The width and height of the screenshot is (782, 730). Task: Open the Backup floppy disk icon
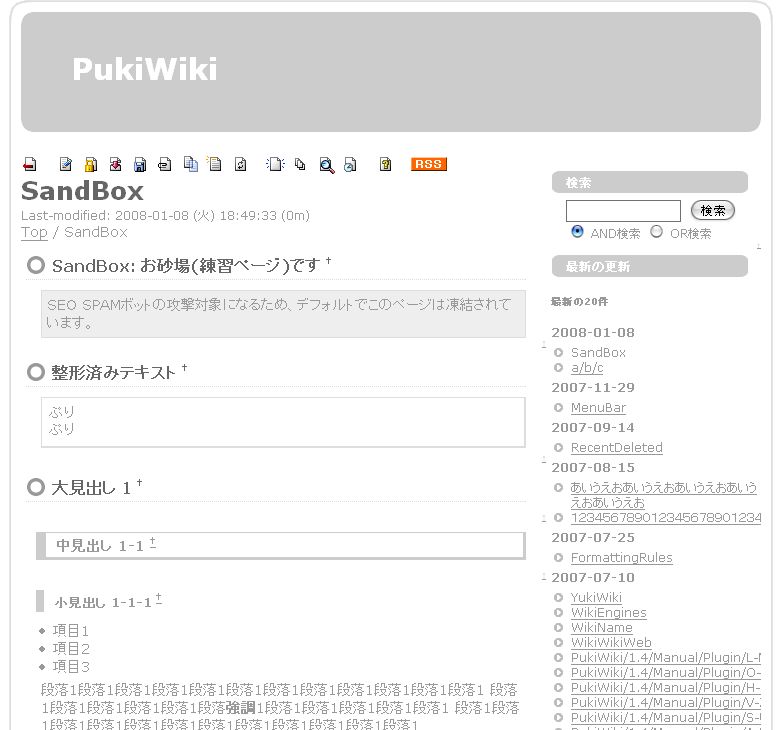pyautogui.click(x=140, y=165)
